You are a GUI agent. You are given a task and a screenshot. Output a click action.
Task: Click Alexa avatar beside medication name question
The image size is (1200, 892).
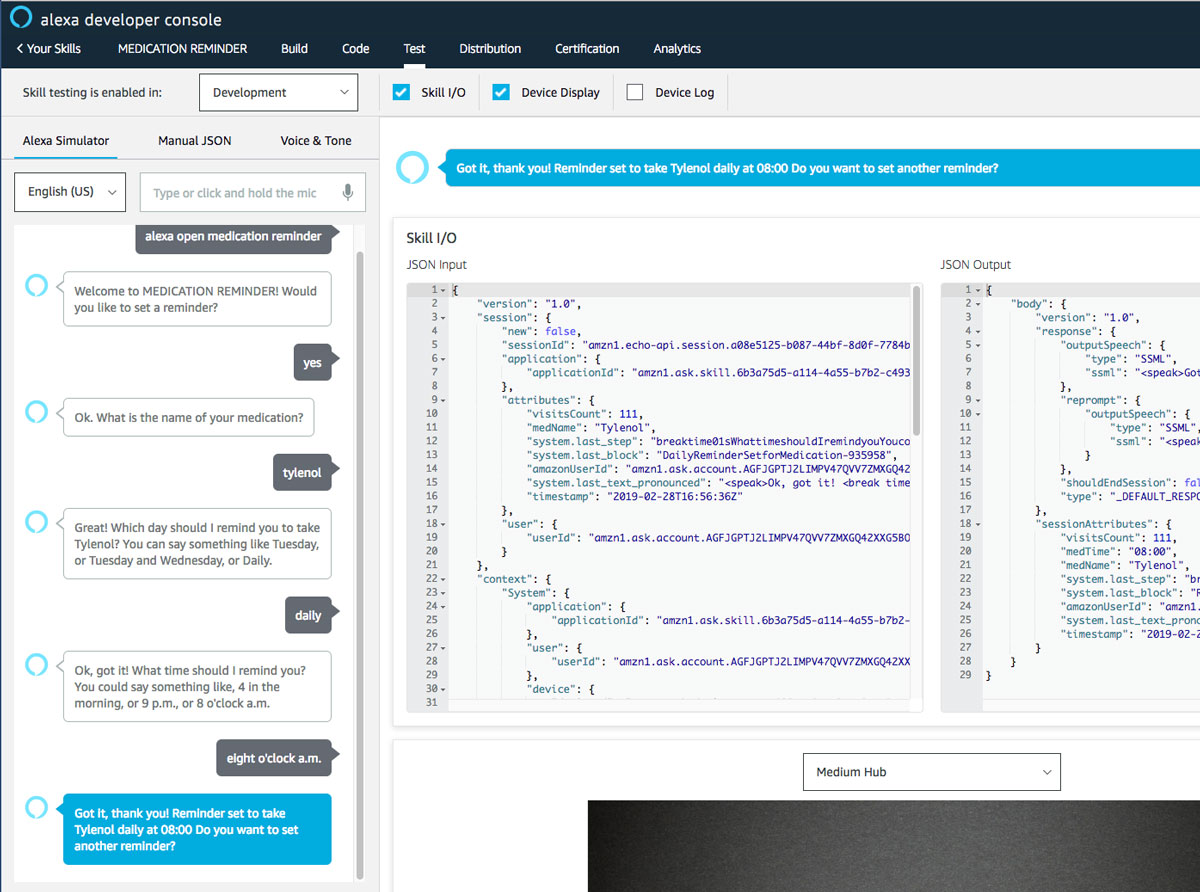pyautogui.click(x=36, y=411)
